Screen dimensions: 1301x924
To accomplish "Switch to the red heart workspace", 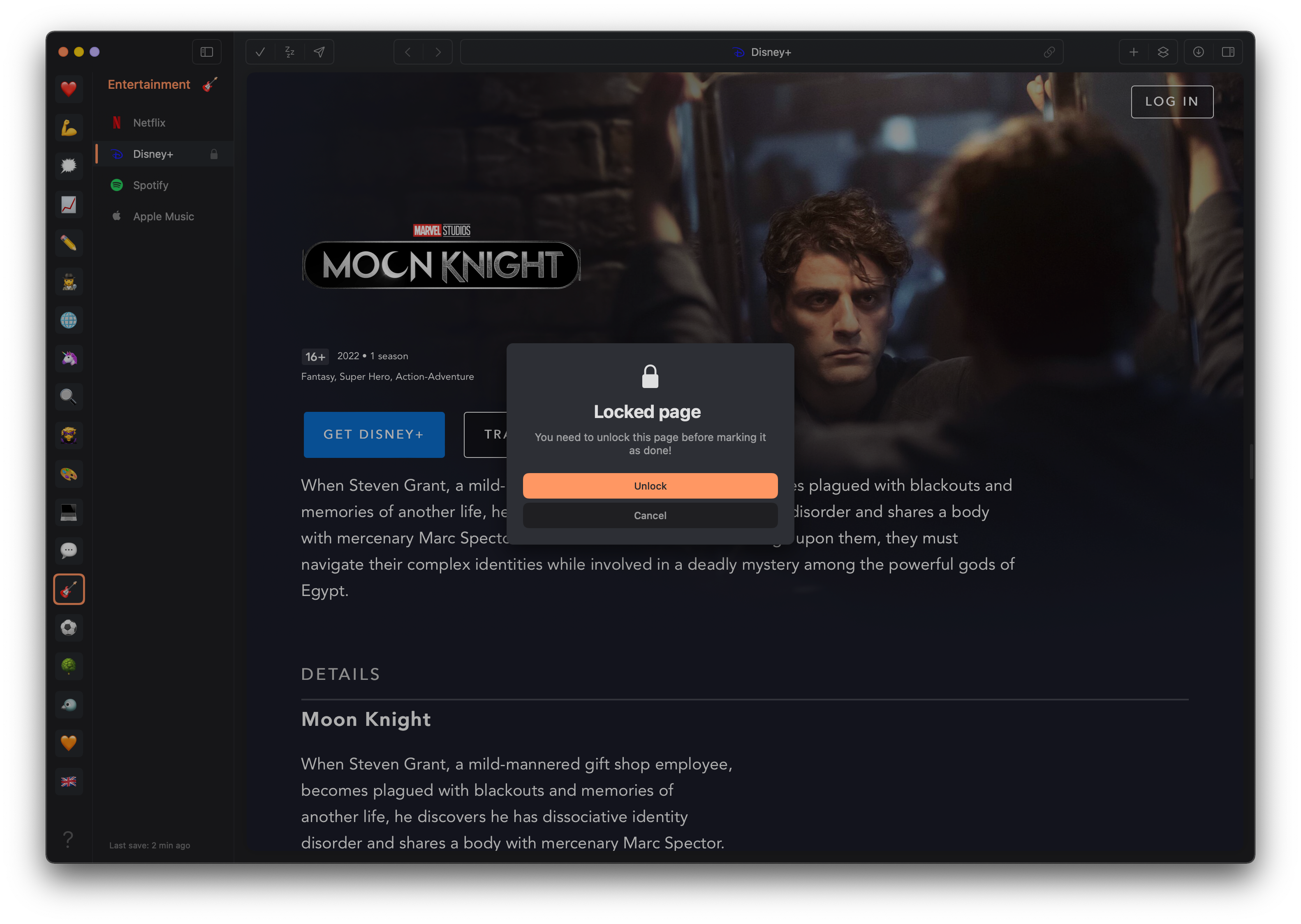I will (x=69, y=89).
